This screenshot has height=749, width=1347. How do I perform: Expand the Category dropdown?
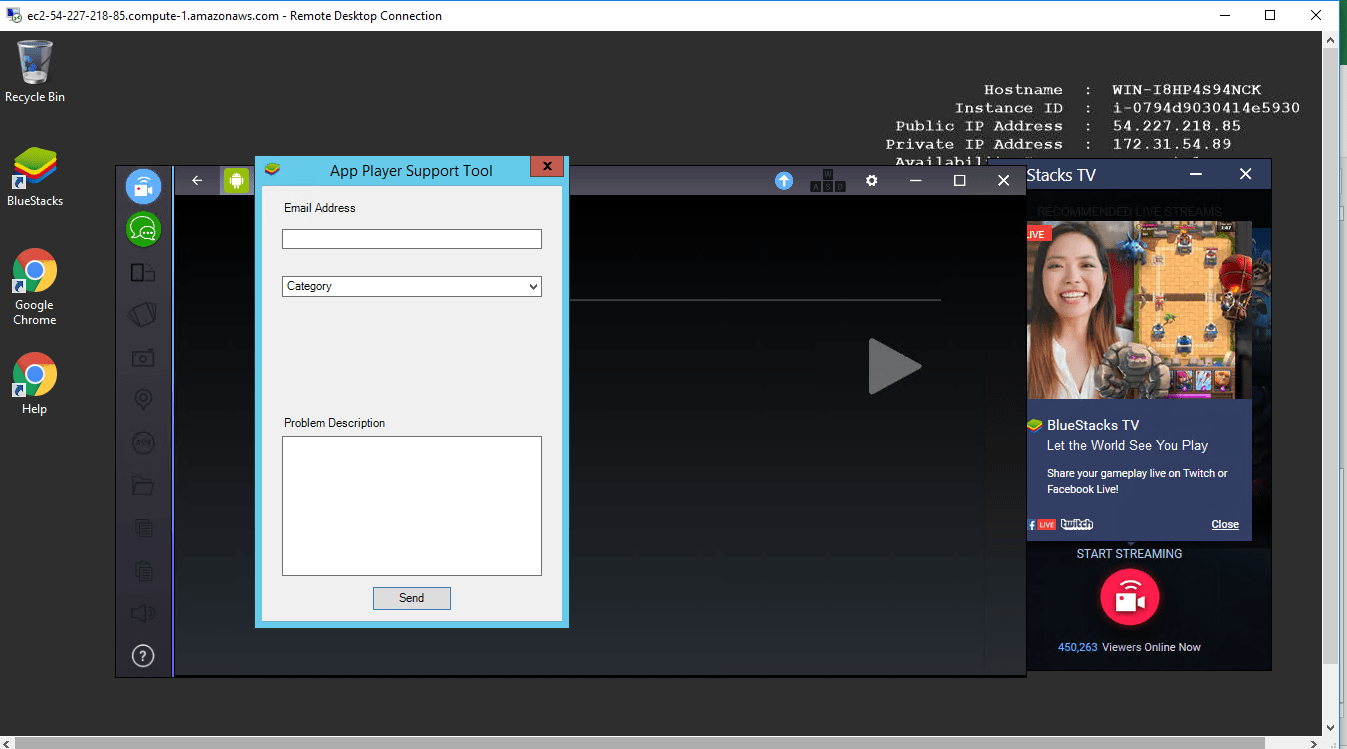tap(411, 287)
